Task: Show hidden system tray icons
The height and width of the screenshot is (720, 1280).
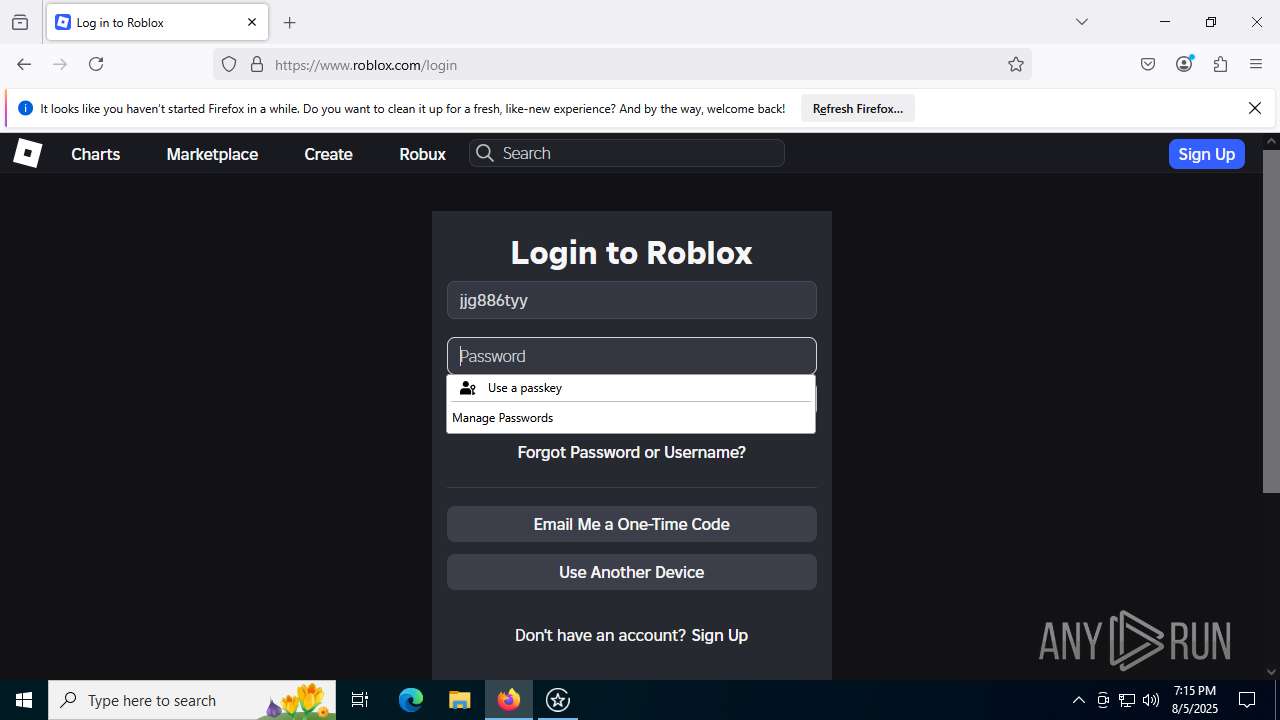Action: pos(1078,700)
